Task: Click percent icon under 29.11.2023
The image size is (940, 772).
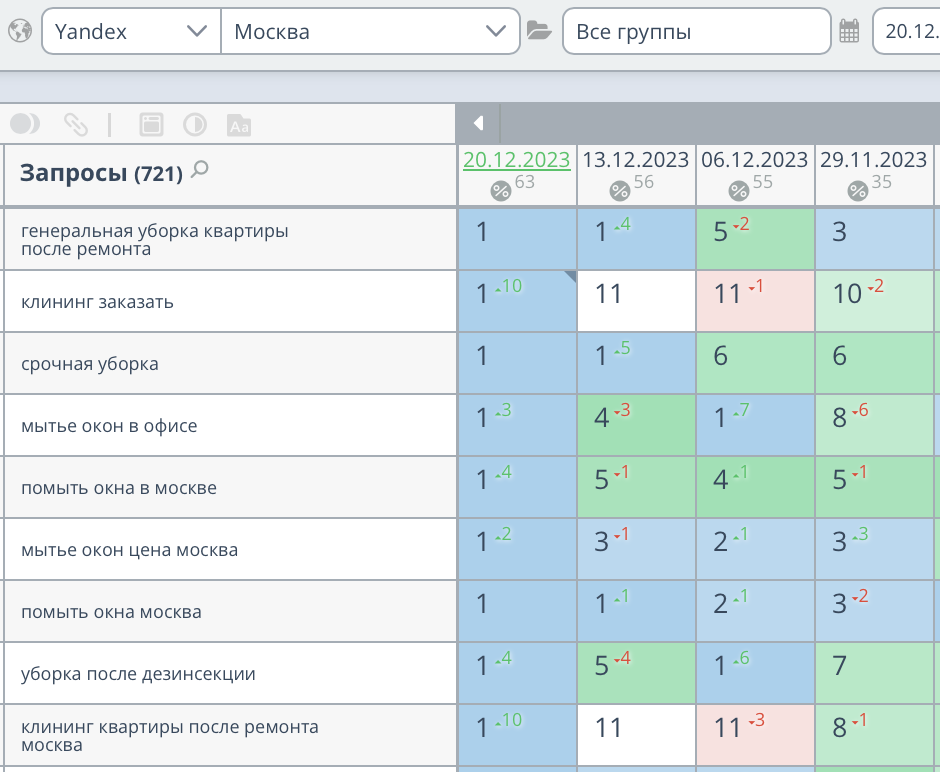Action: 857,190
